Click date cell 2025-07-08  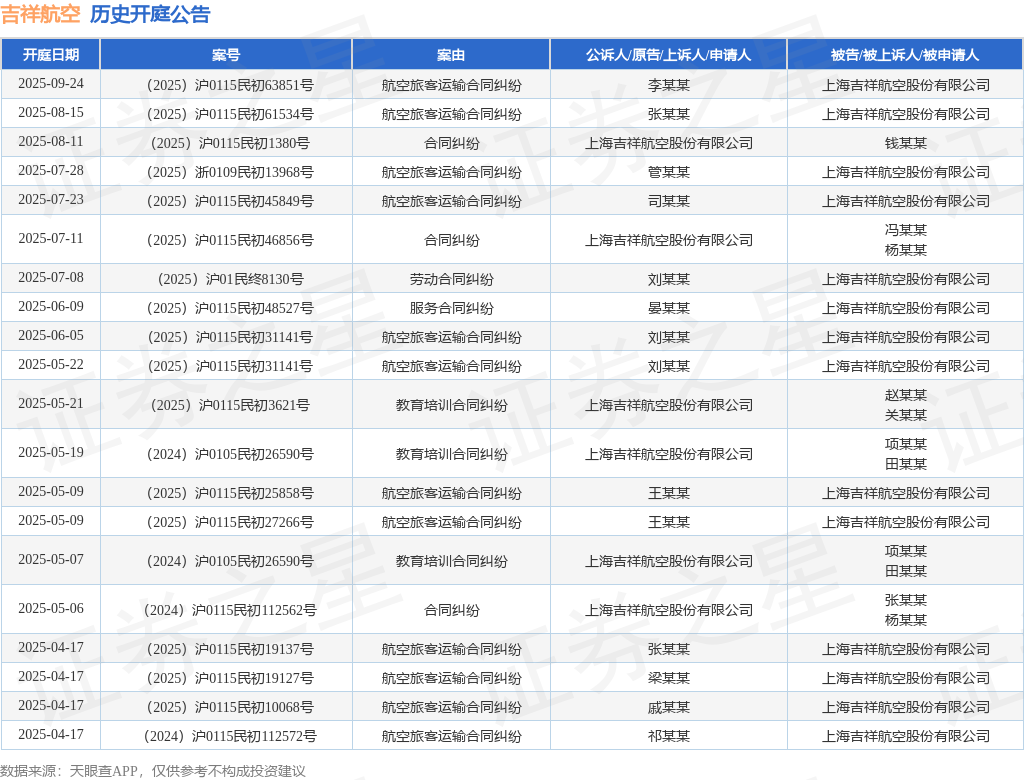pos(51,278)
